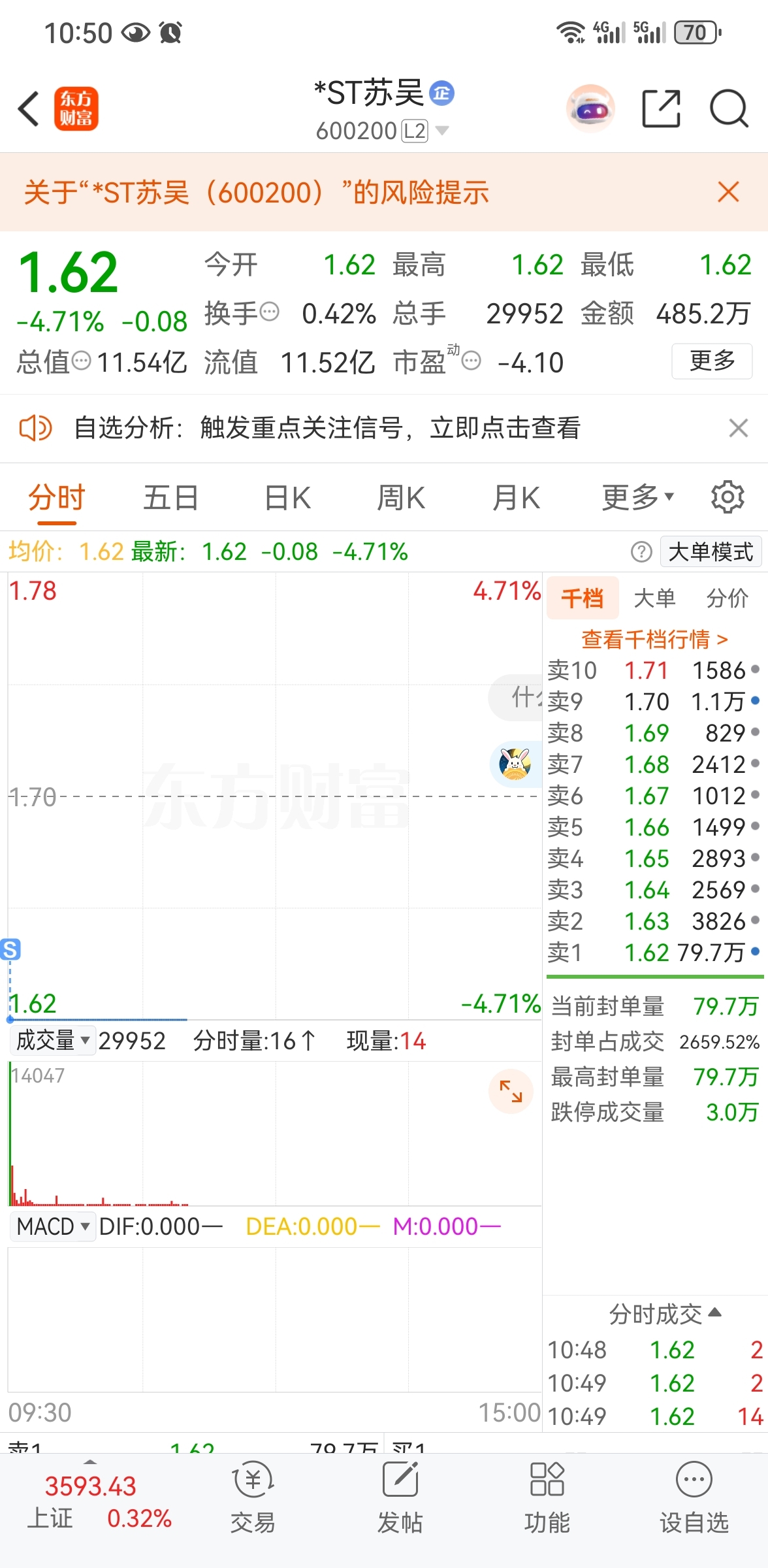Tap the 卖3 1.64 order row
Viewport: 768px width, 1568px height.
654,890
